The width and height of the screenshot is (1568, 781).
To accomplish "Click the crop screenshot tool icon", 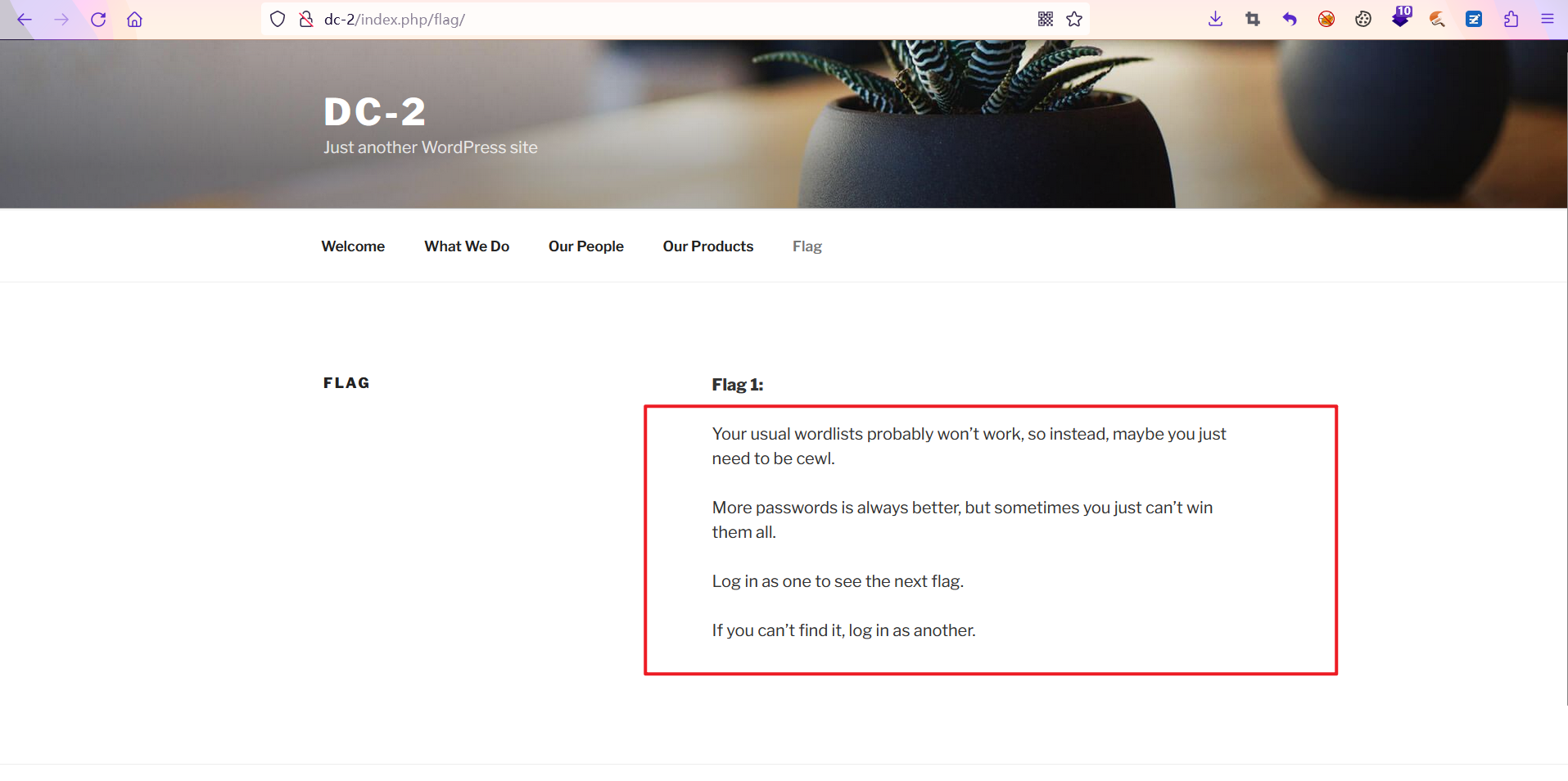I will tap(1253, 19).
